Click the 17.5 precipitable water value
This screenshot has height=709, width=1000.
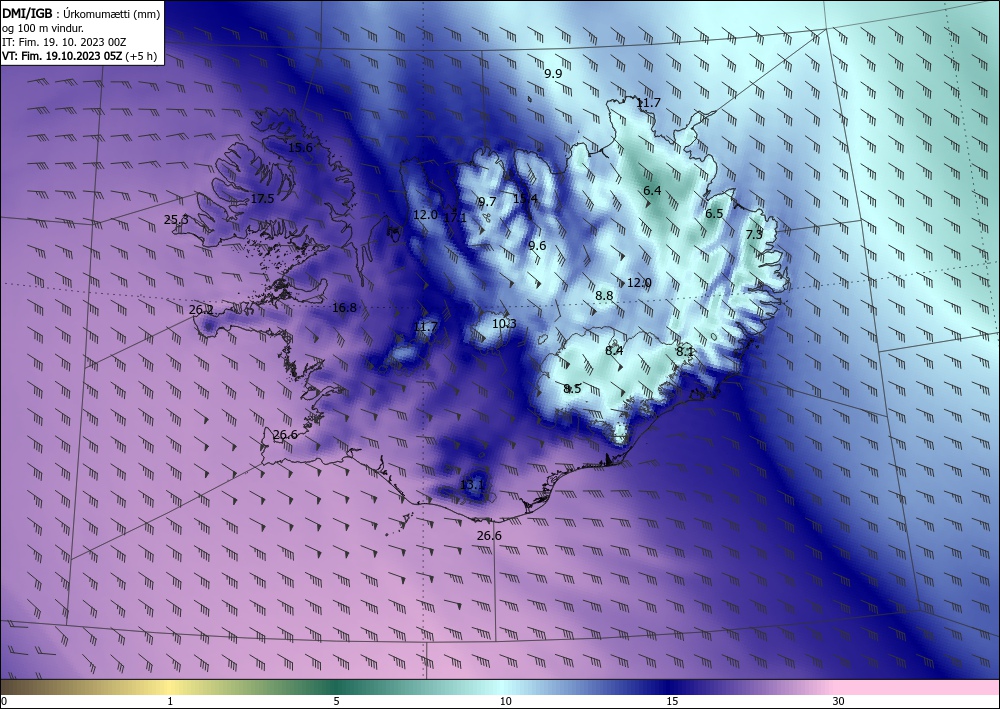point(262,198)
